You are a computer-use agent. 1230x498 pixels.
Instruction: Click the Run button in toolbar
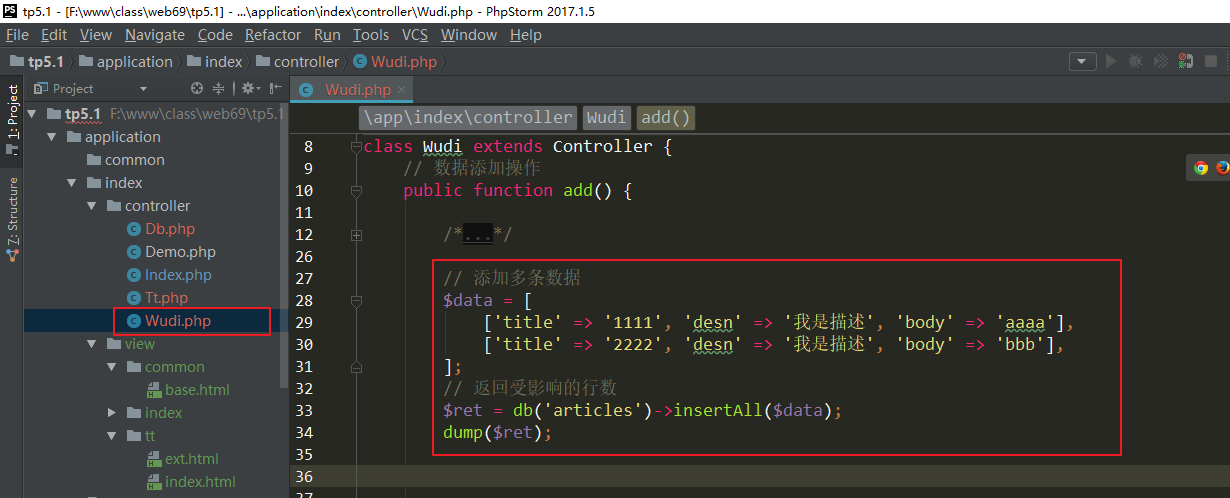tap(1110, 61)
